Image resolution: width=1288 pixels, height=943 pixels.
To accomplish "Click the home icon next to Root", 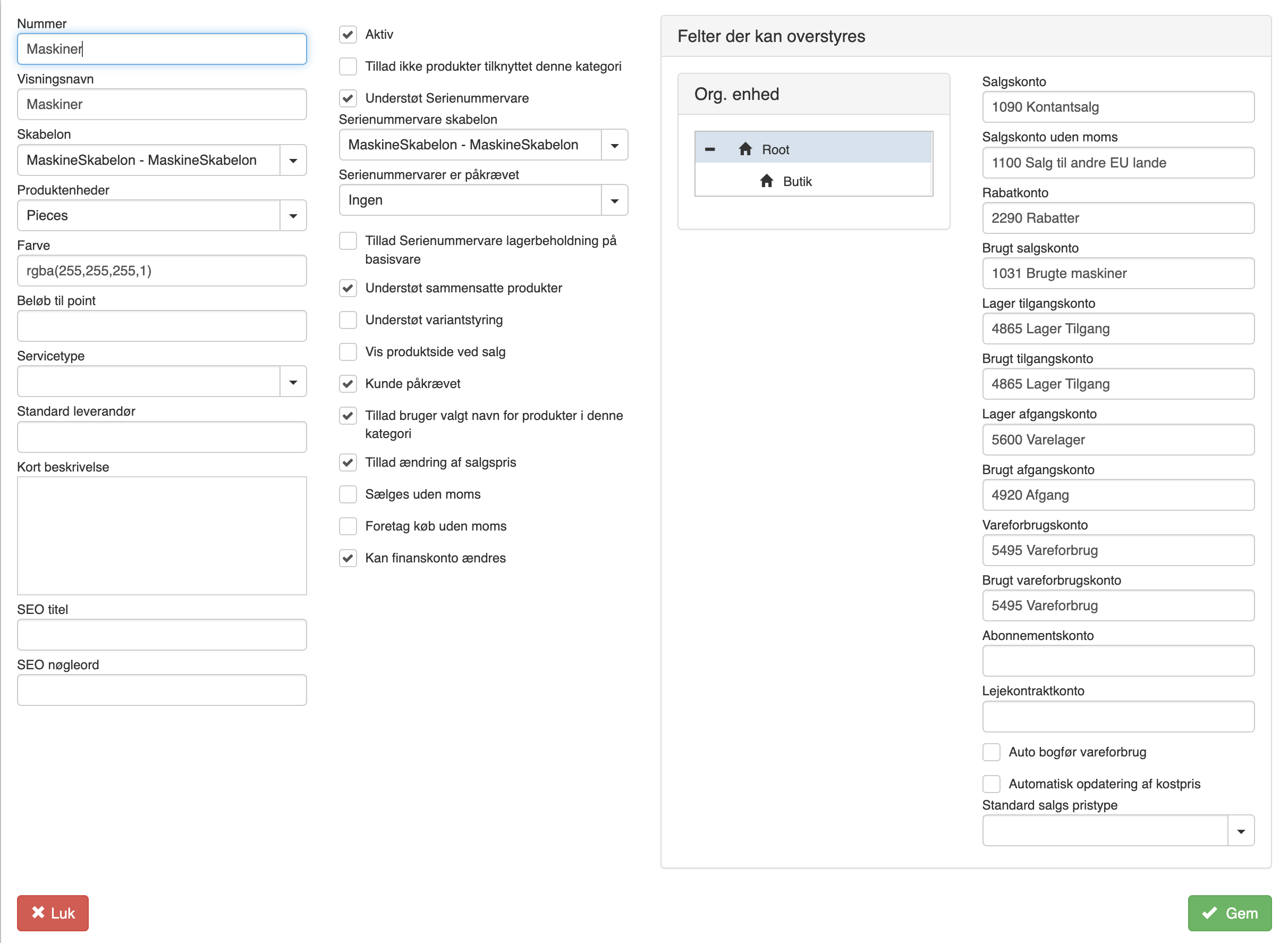I will pyautogui.click(x=745, y=149).
